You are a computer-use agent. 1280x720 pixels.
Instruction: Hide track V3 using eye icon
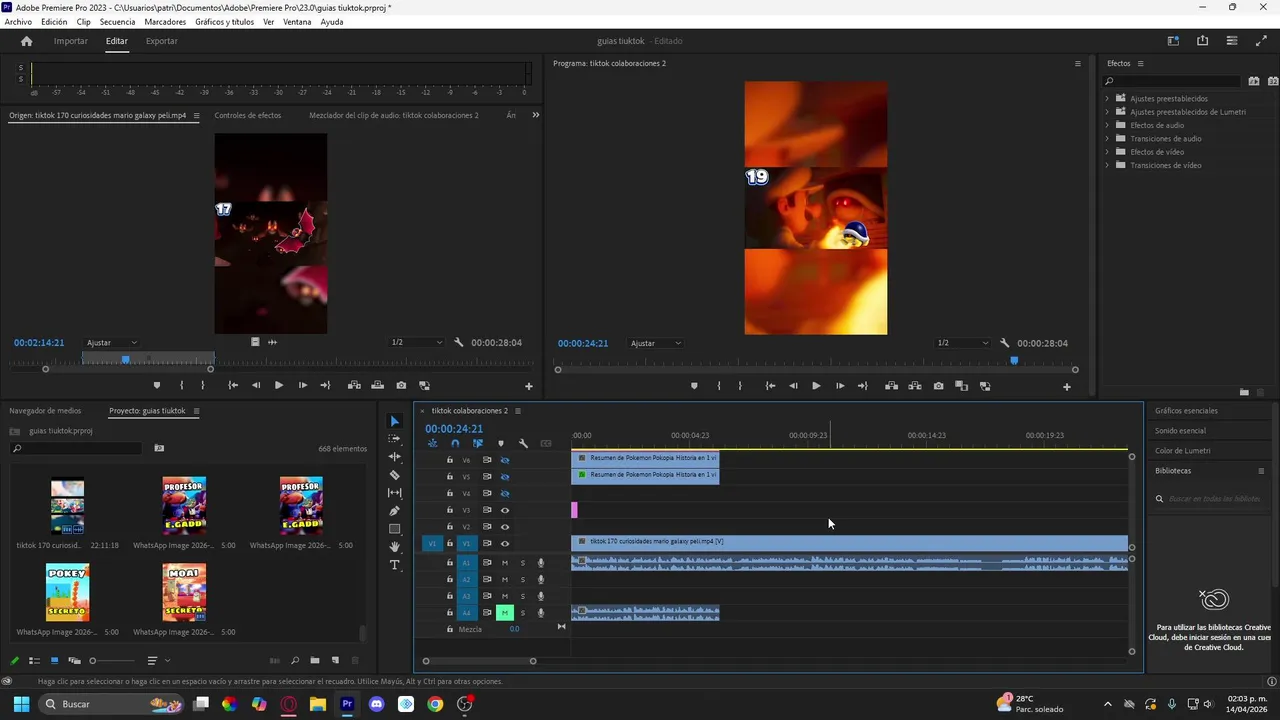pyautogui.click(x=505, y=510)
